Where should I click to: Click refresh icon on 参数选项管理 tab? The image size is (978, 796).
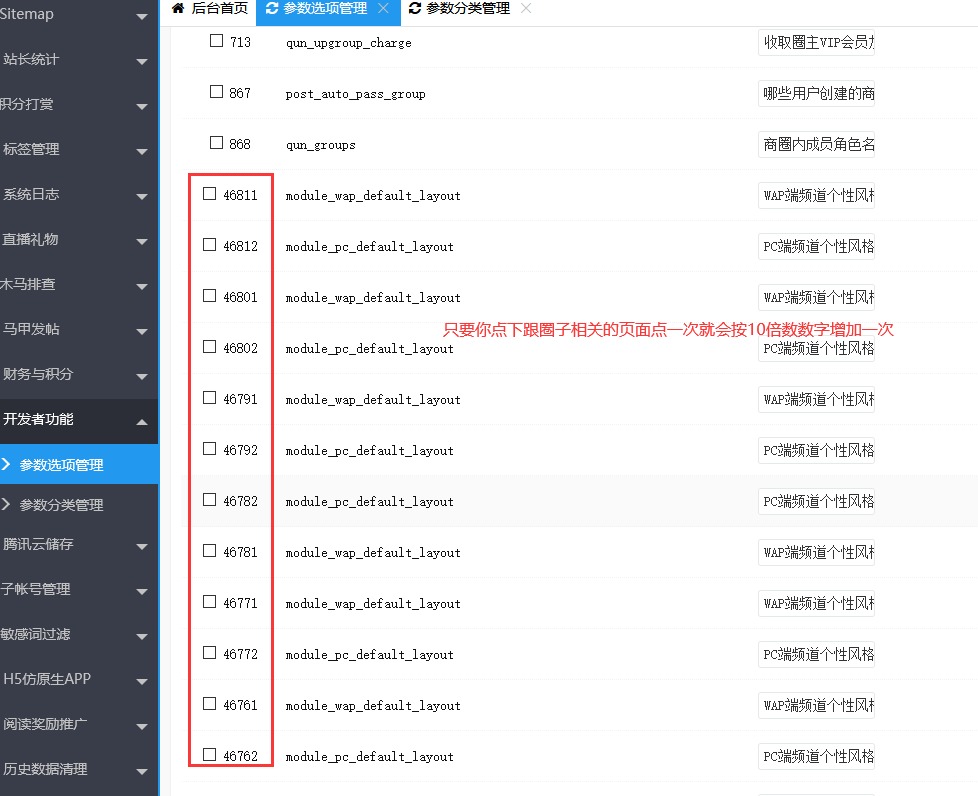pyautogui.click(x=272, y=9)
